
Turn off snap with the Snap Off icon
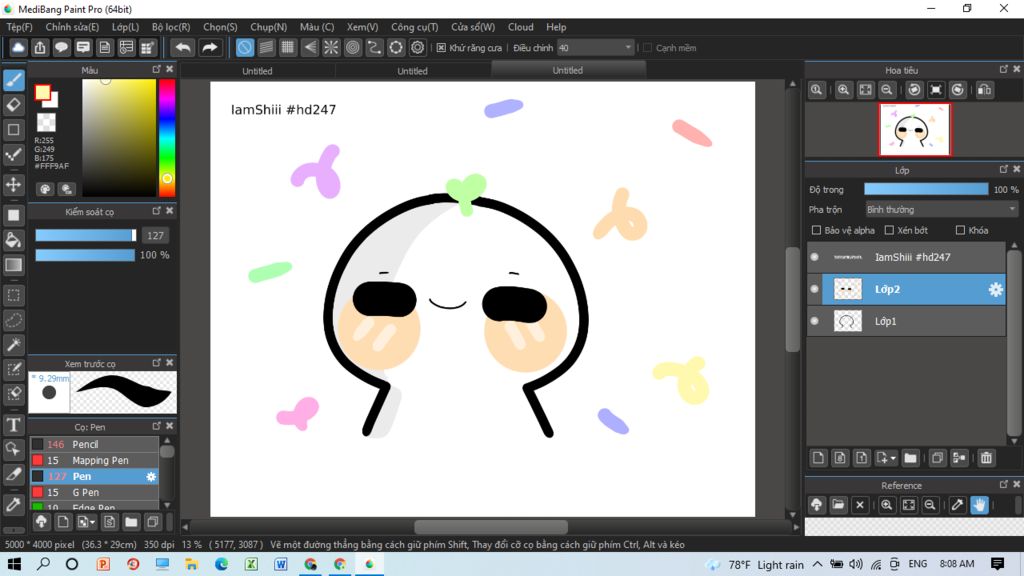(x=245, y=48)
